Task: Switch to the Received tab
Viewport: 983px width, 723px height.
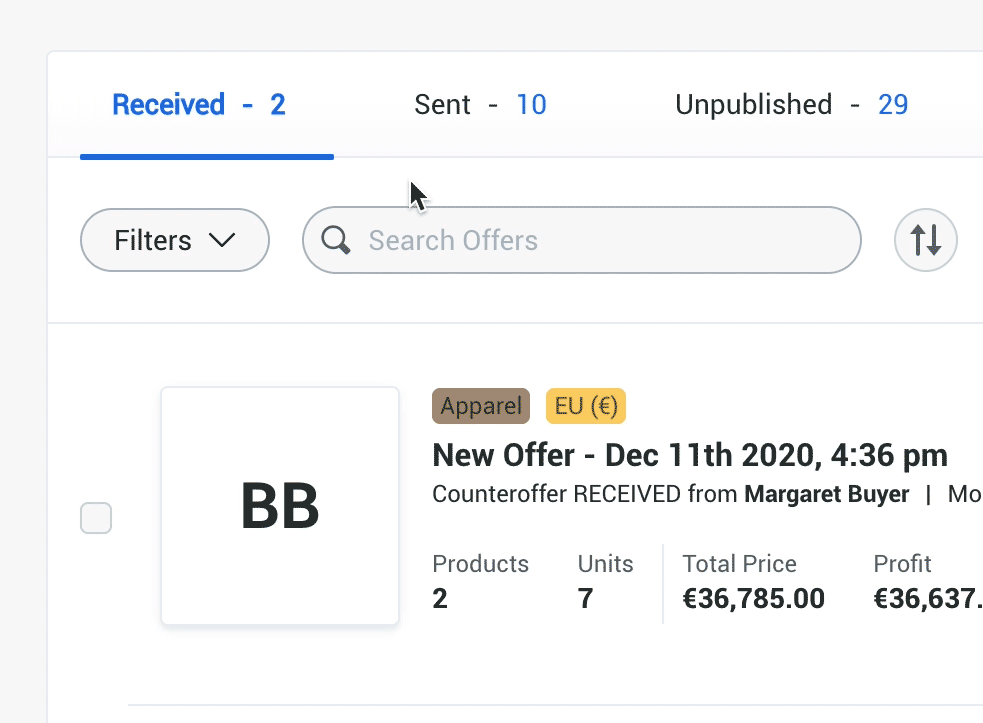Action: click(199, 105)
